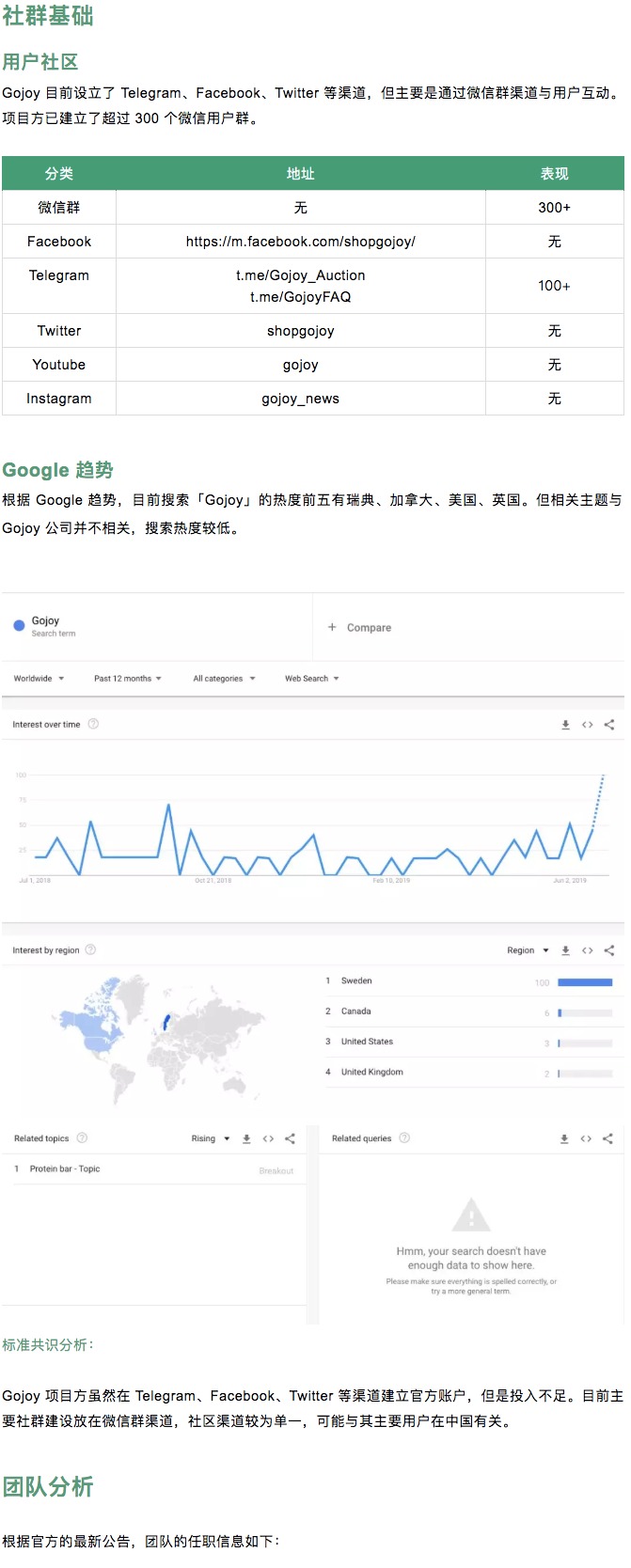Click the gojoy_news Instagram cell
631x1568 pixels.
(x=301, y=399)
